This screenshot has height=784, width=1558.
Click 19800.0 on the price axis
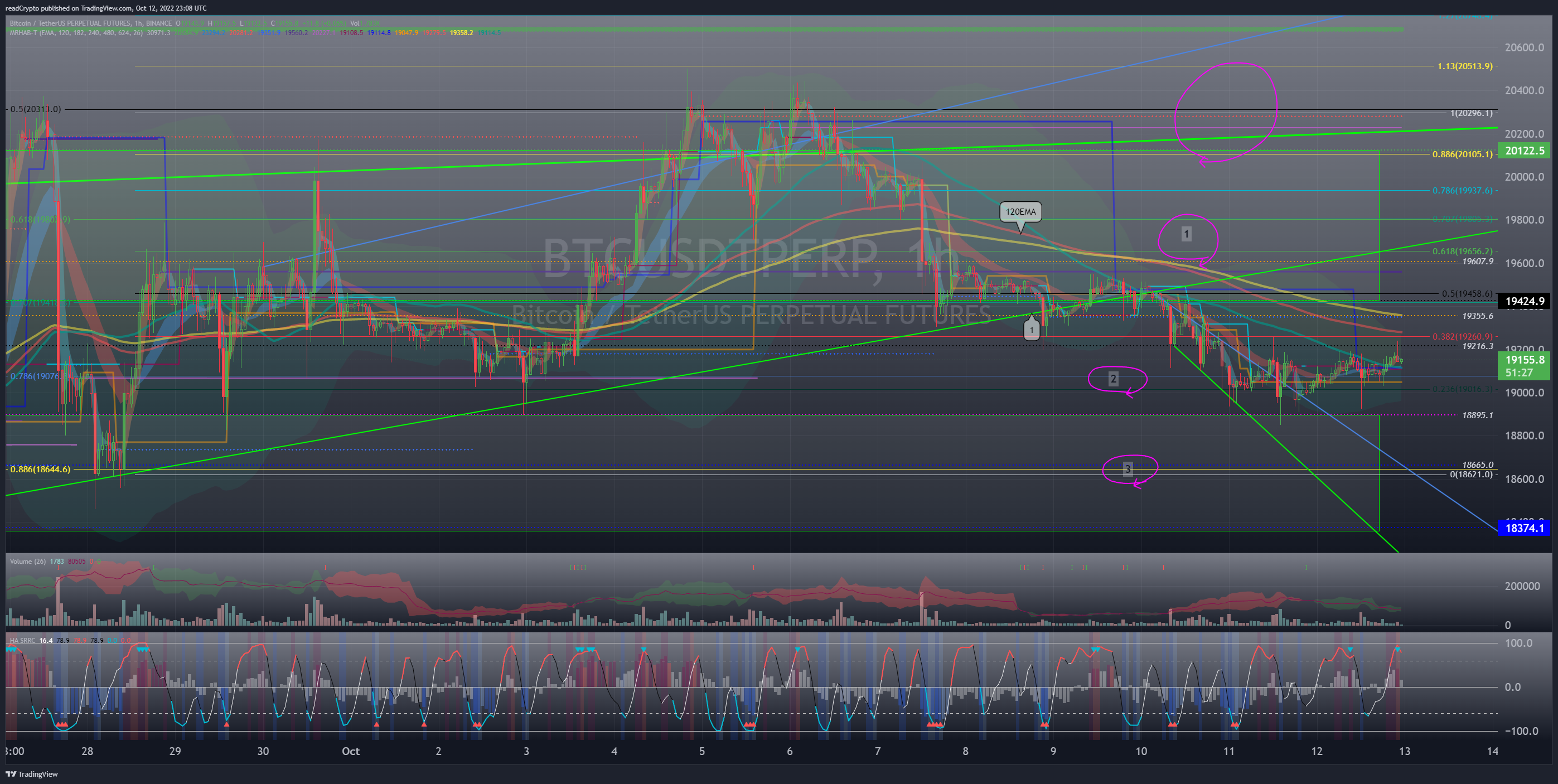tap(1524, 220)
